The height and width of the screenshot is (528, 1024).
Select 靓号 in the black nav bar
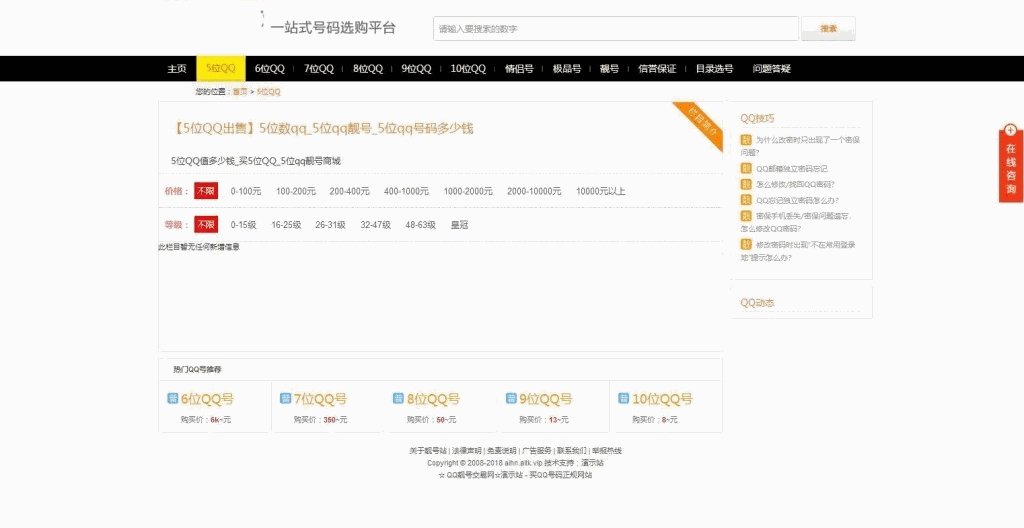point(609,69)
